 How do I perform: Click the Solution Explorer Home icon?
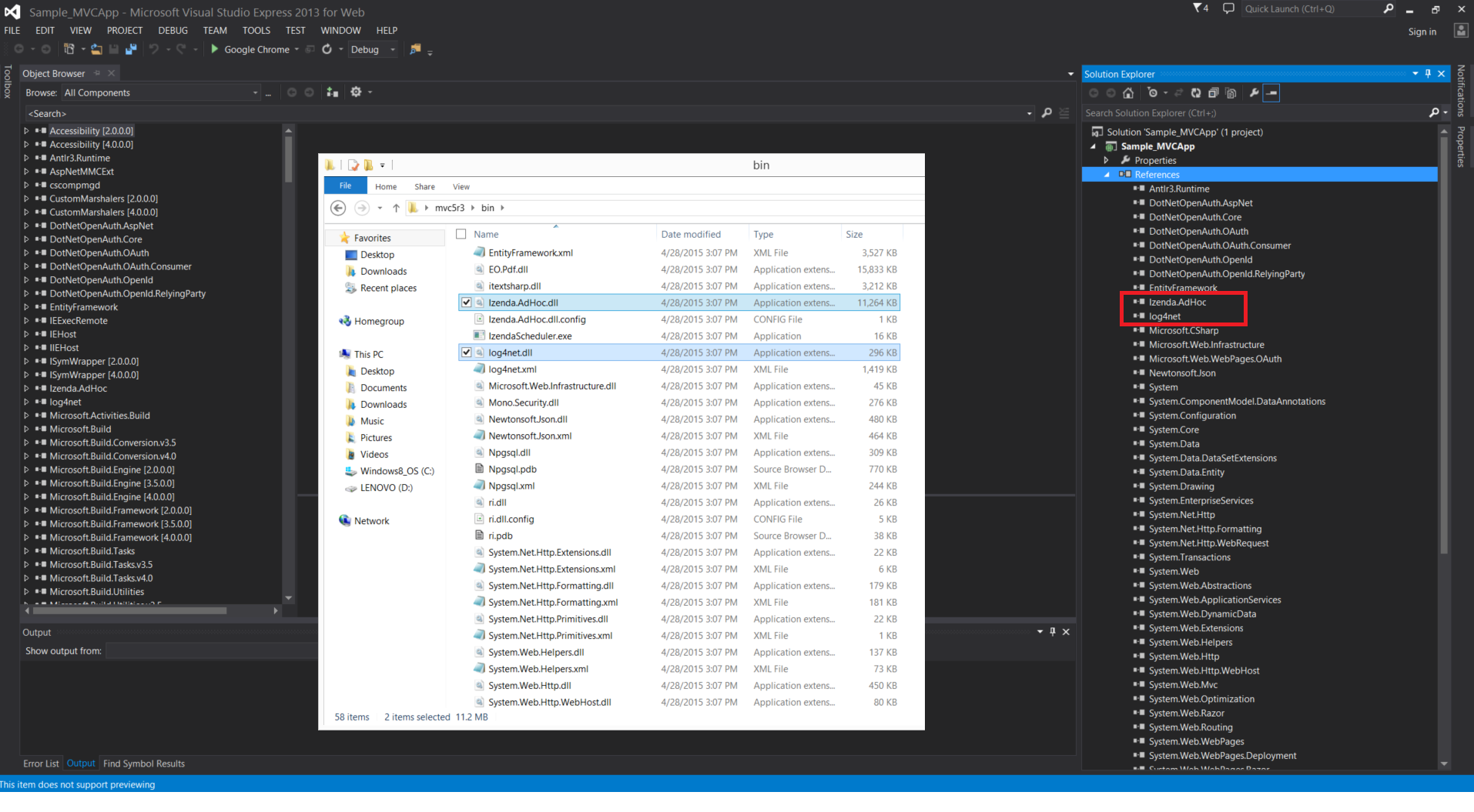(x=1128, y=93)
